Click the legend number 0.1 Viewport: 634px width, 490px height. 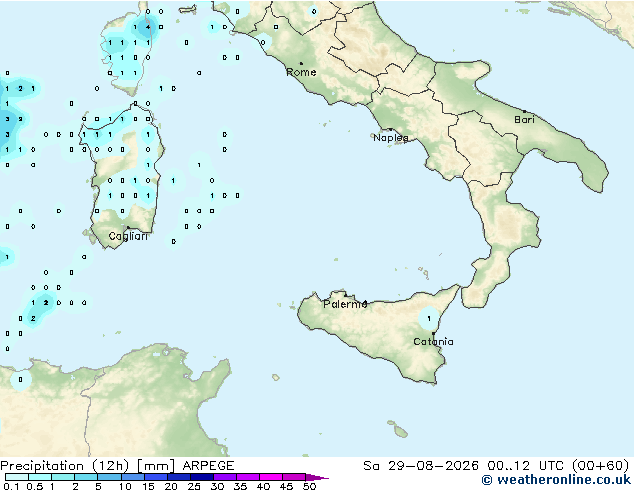tap(11, 486)
